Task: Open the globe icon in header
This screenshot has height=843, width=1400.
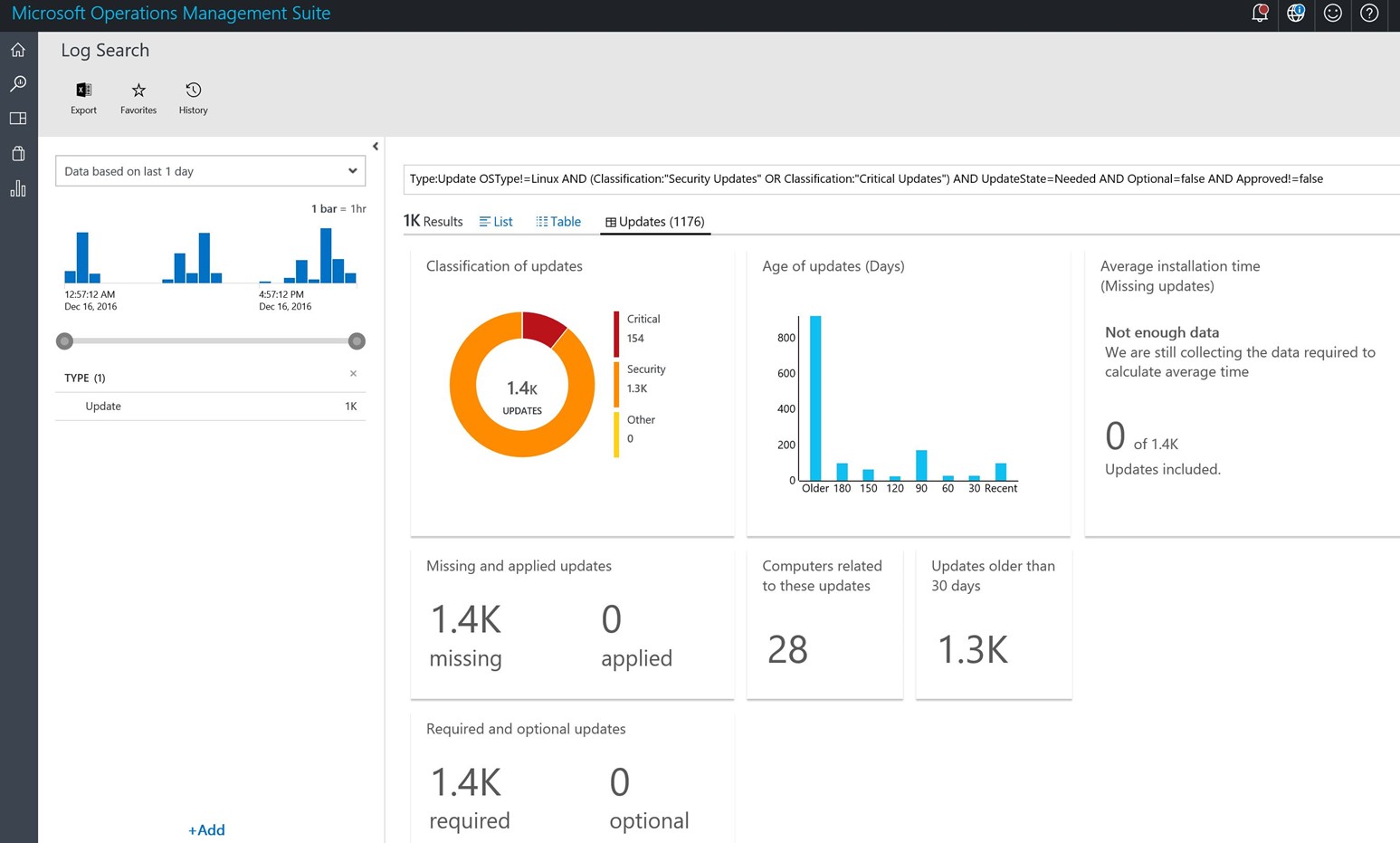Action: (1296, 14)
